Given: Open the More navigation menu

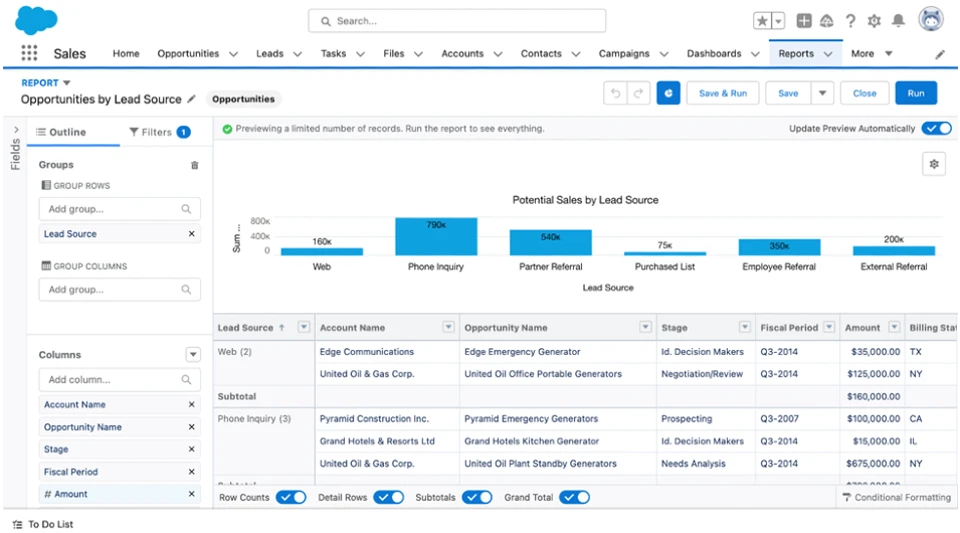Looking at the screenshot, I should (x=871, y=54).
